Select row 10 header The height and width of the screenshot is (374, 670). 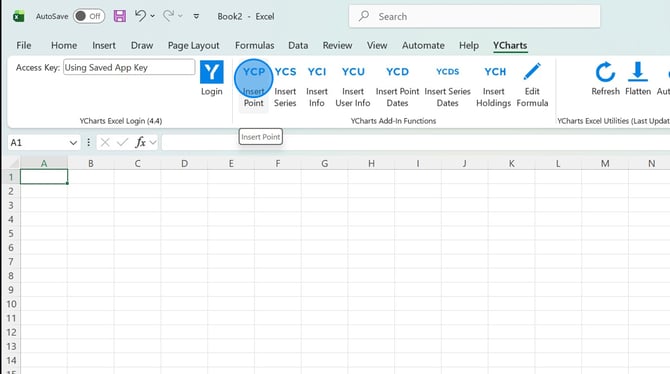[11, 304]
